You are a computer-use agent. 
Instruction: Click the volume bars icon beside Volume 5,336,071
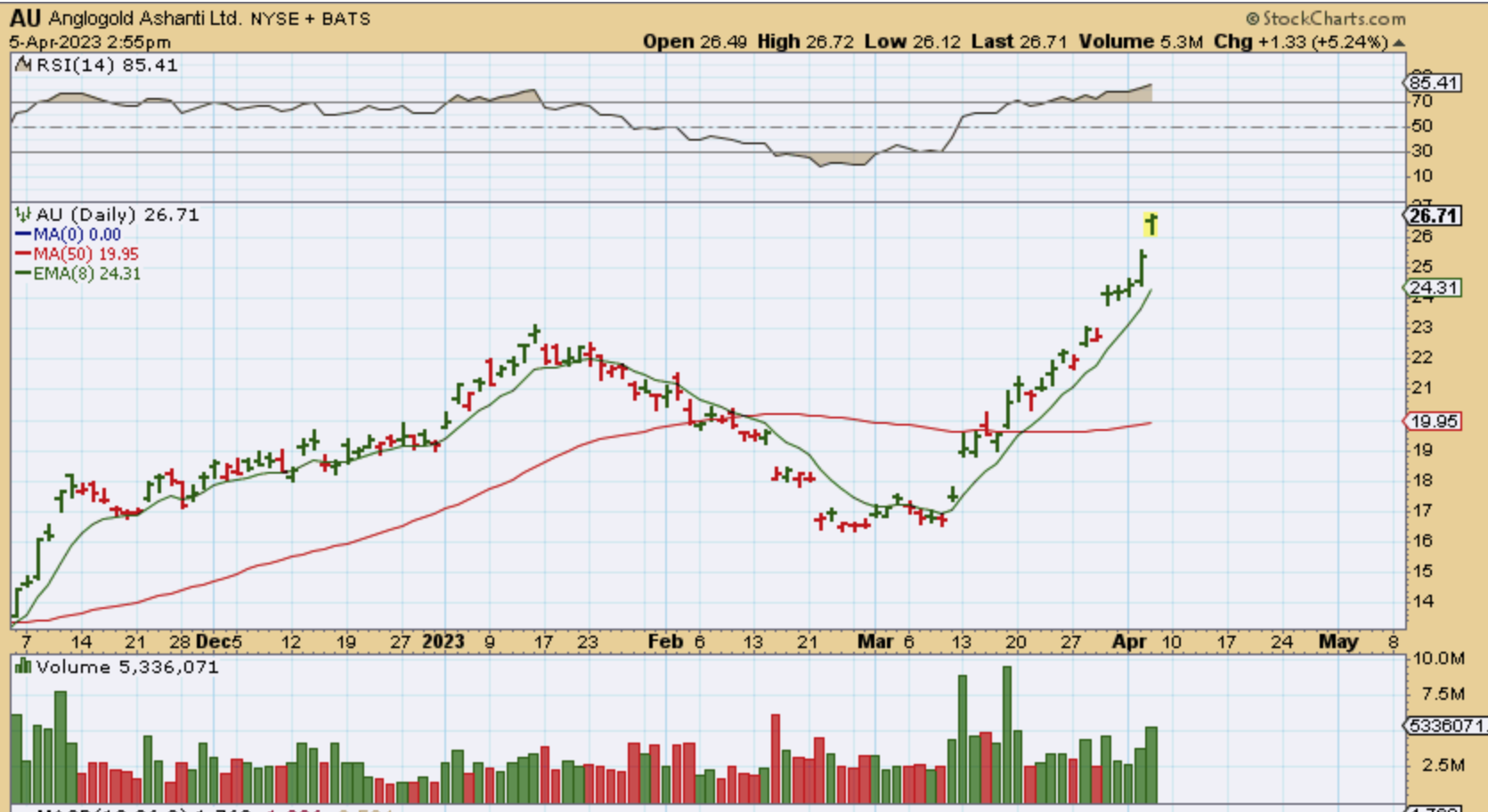click(x=24, y=667)
